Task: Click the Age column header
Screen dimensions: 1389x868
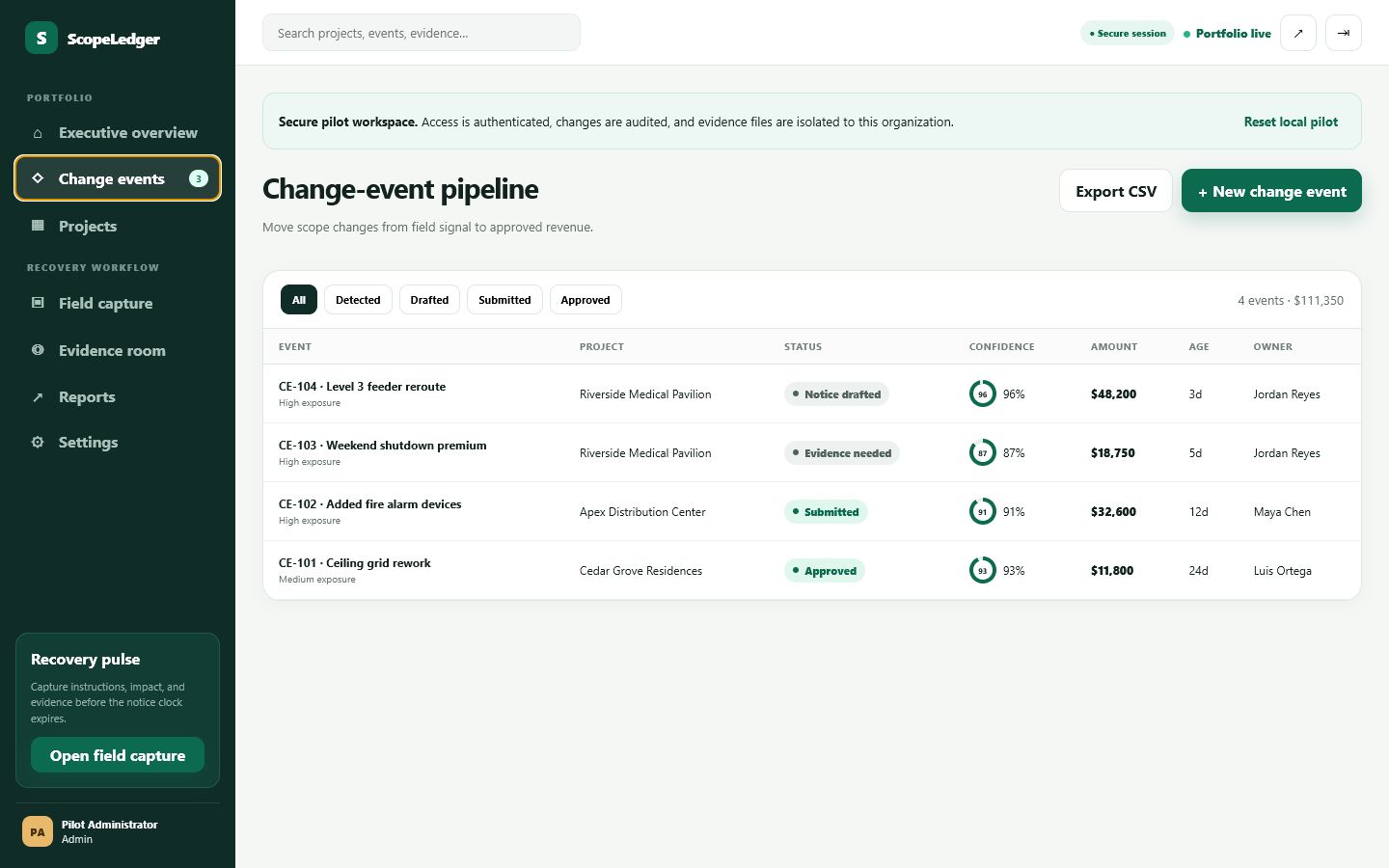Action: tap(1199, 346)
